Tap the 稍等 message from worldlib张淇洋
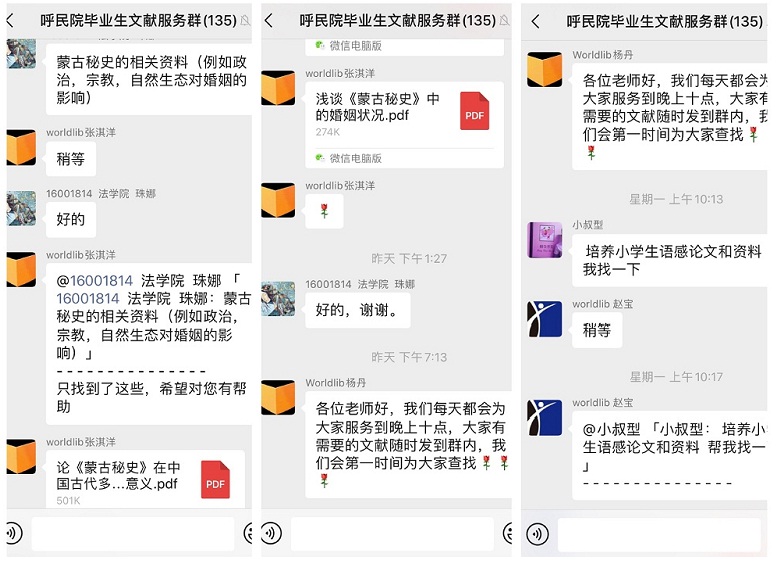 (71, 159)
